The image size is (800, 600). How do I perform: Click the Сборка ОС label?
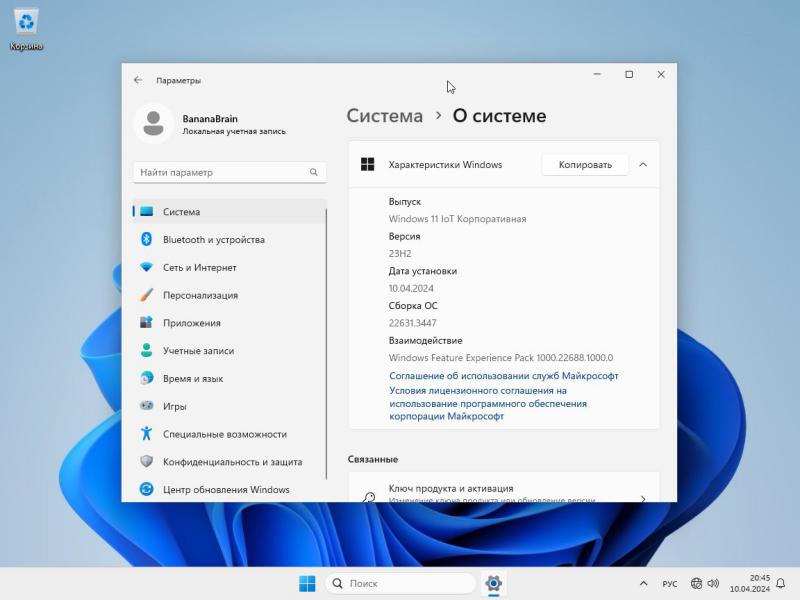(413, 306)
